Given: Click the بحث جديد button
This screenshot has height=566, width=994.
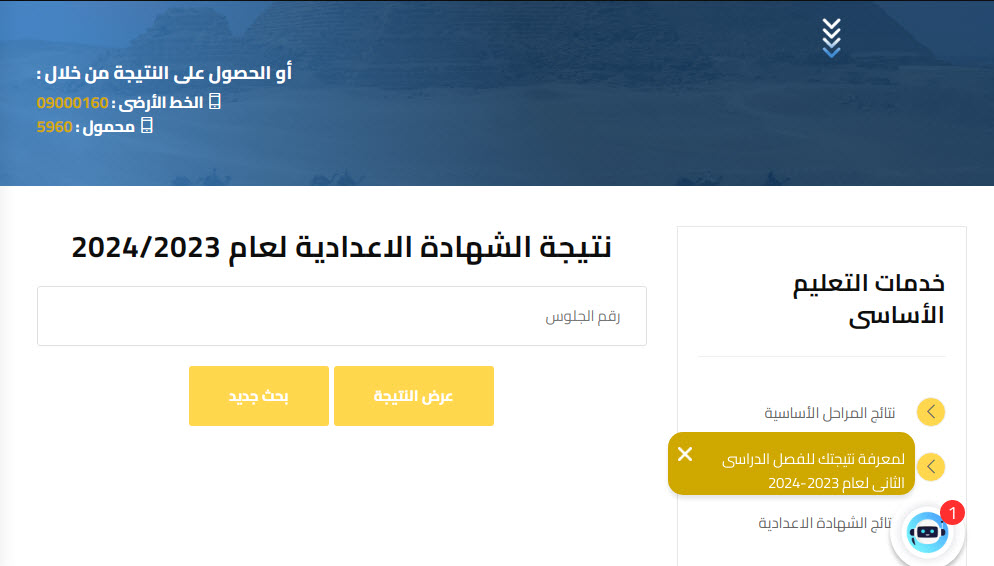Looking at the screenshot, I should pos(259,396).
